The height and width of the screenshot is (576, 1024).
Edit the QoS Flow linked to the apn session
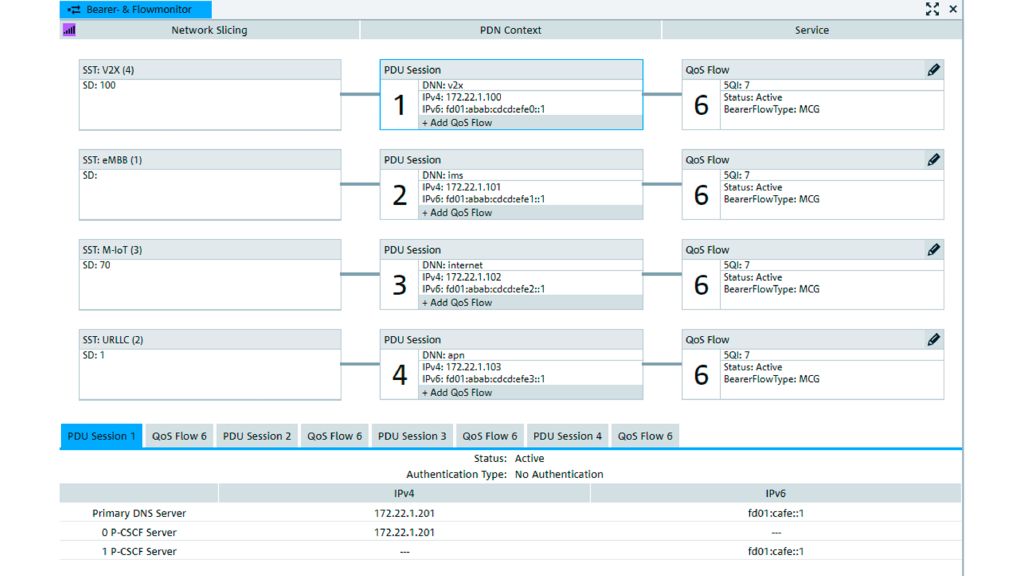[933, 340]
